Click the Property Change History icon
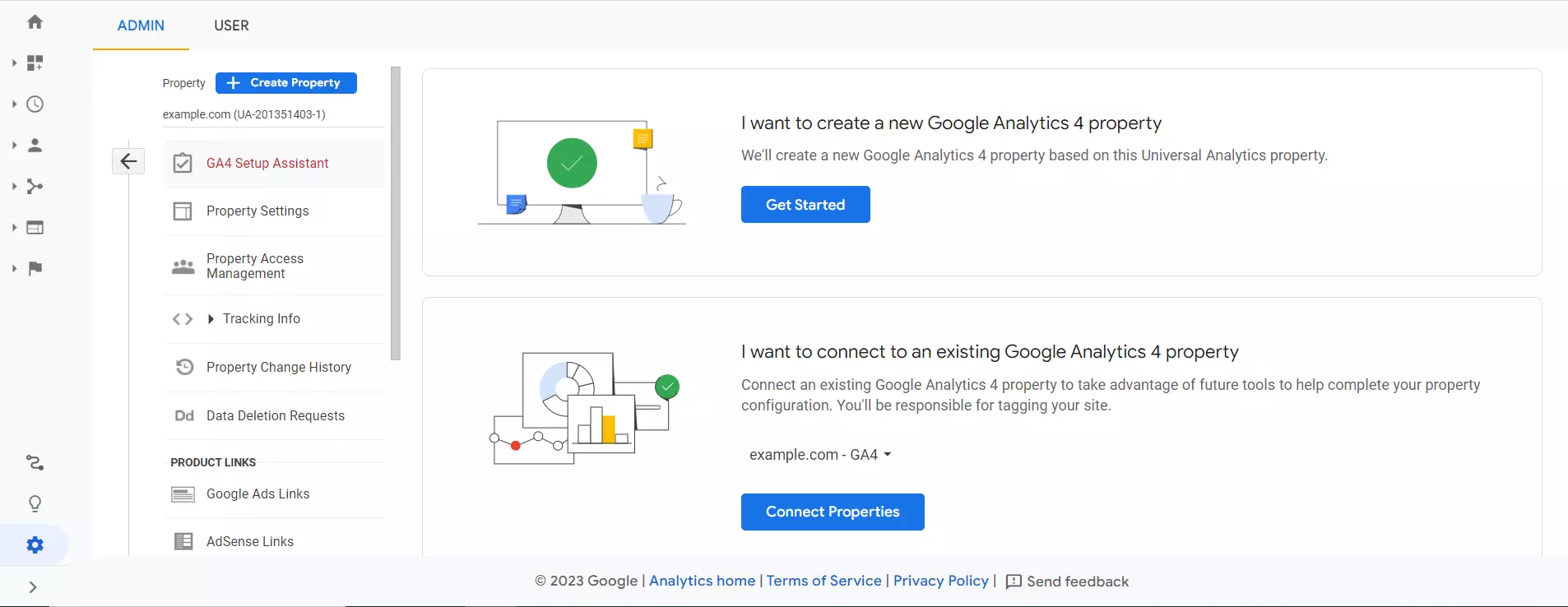Image resolution: width=1568 pixels, height=607 pixels. click(184, 367)
